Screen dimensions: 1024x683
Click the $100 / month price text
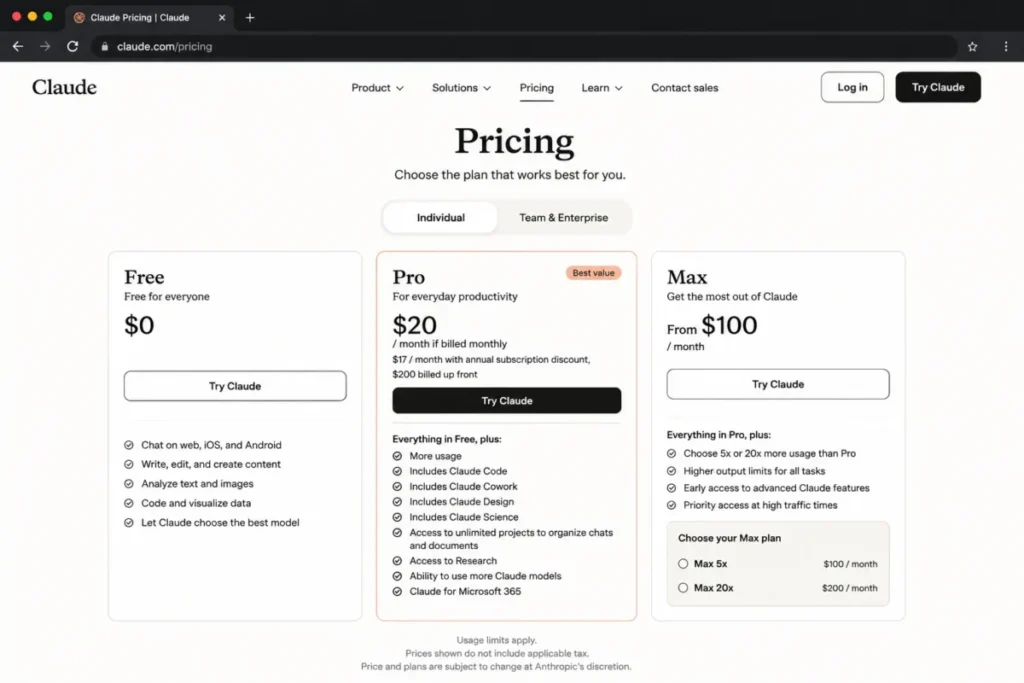coord(850,564)
